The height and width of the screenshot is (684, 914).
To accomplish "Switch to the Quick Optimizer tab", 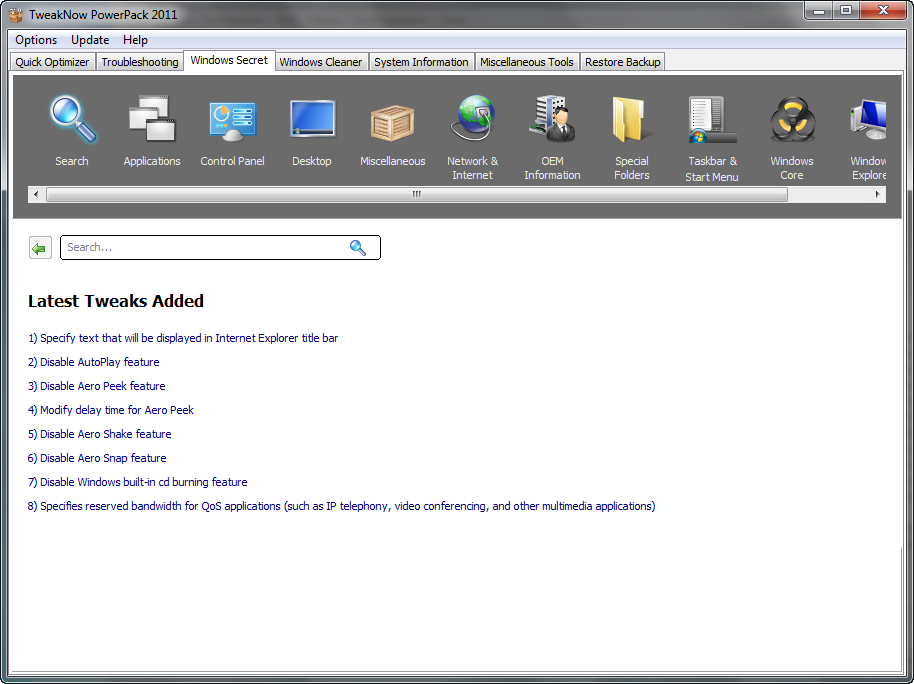I will (x=52, y=62).
